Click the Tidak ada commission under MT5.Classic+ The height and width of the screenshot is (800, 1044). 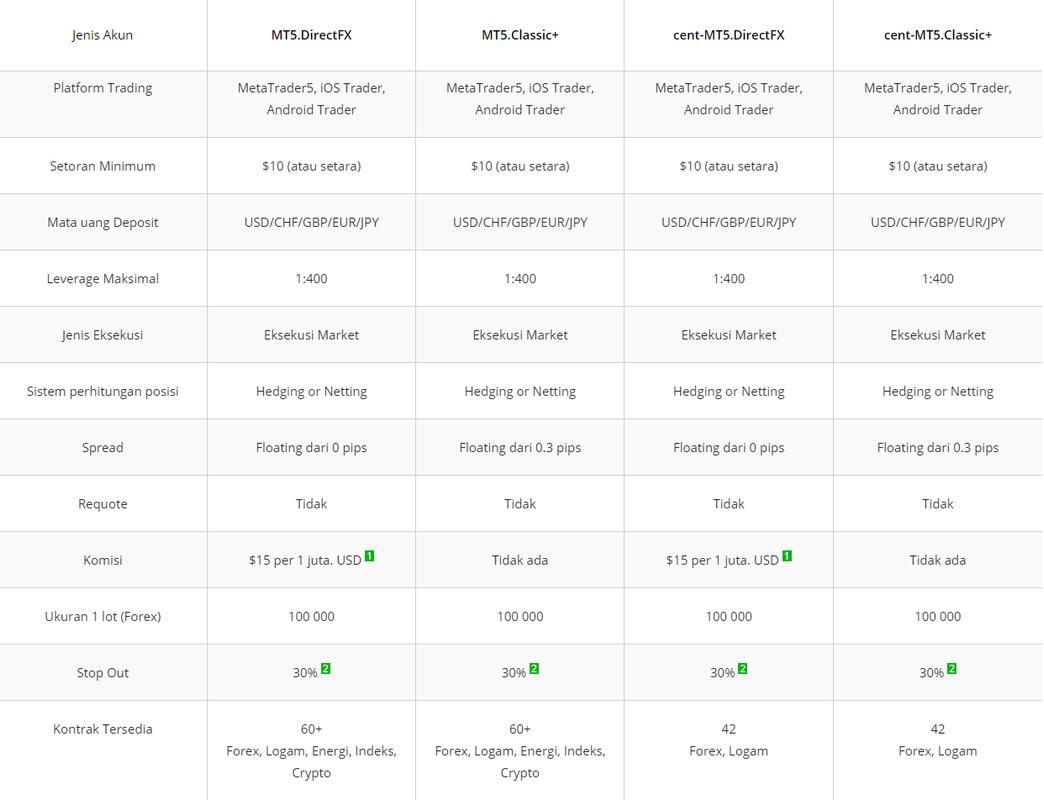pos(520,560)
